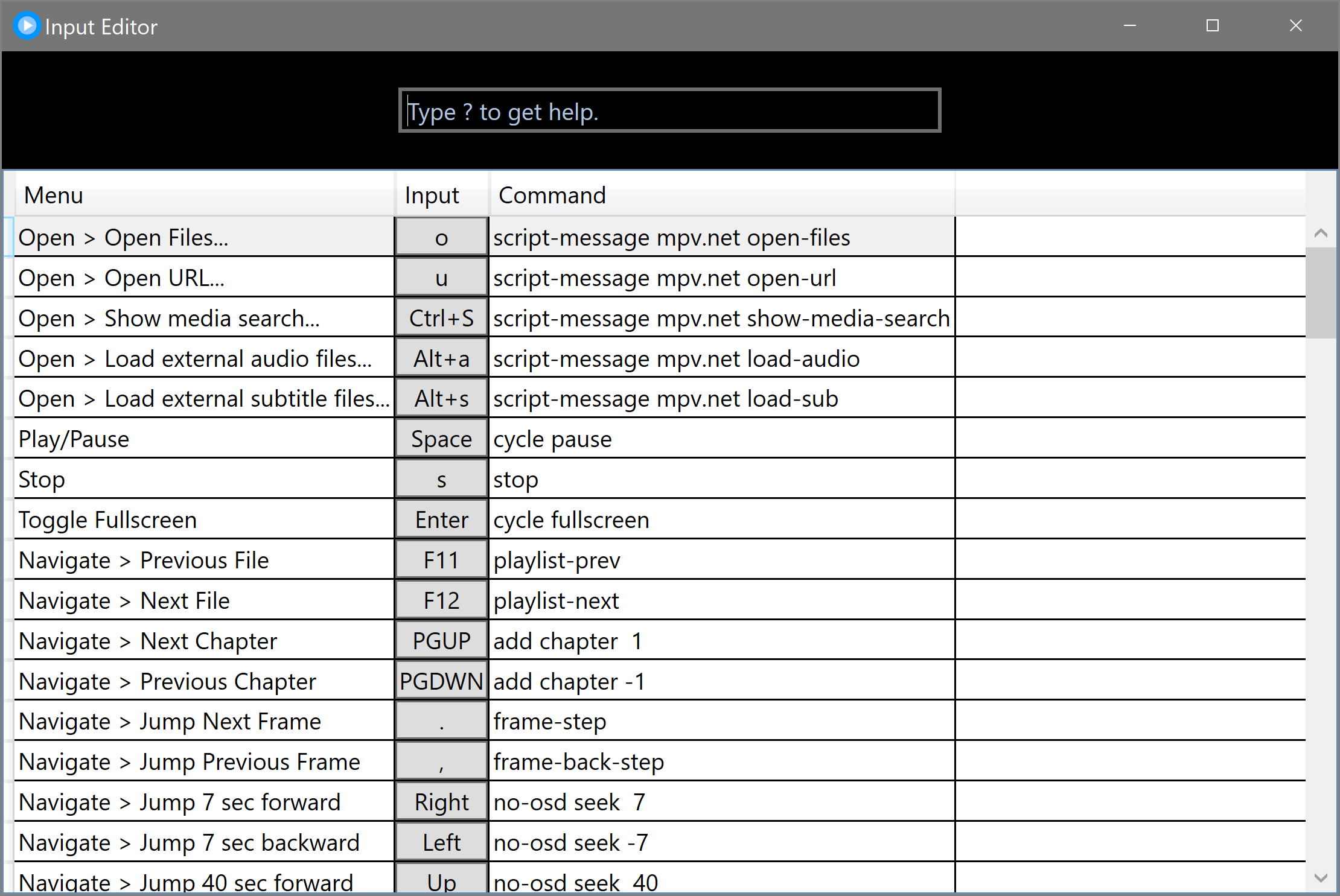Sort by the Command column header
Viewport: 1340px width, 896px height.
tap(723, 195)
